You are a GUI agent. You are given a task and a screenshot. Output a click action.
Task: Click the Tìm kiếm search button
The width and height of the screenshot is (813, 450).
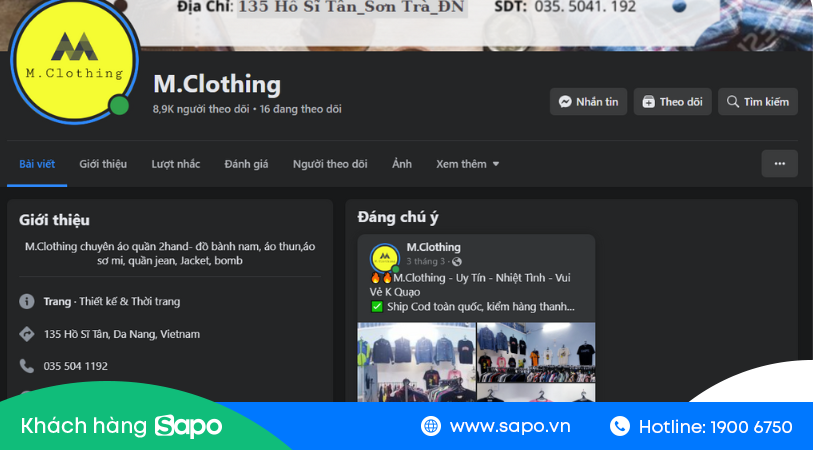pyautogui.click(x=758, y=102)
